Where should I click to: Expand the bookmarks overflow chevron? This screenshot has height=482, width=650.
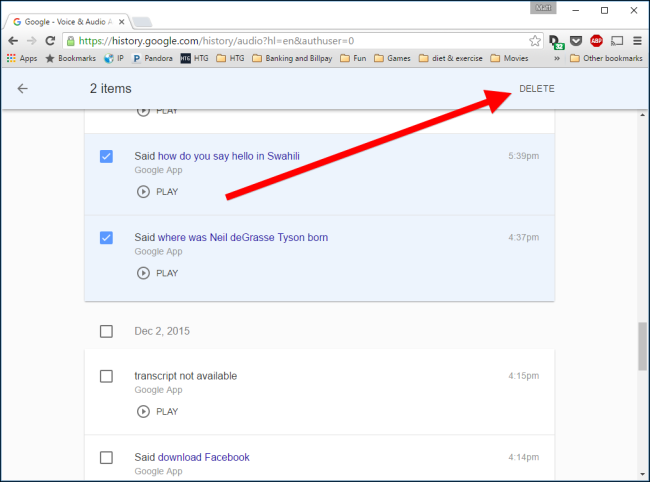(557, 58)
